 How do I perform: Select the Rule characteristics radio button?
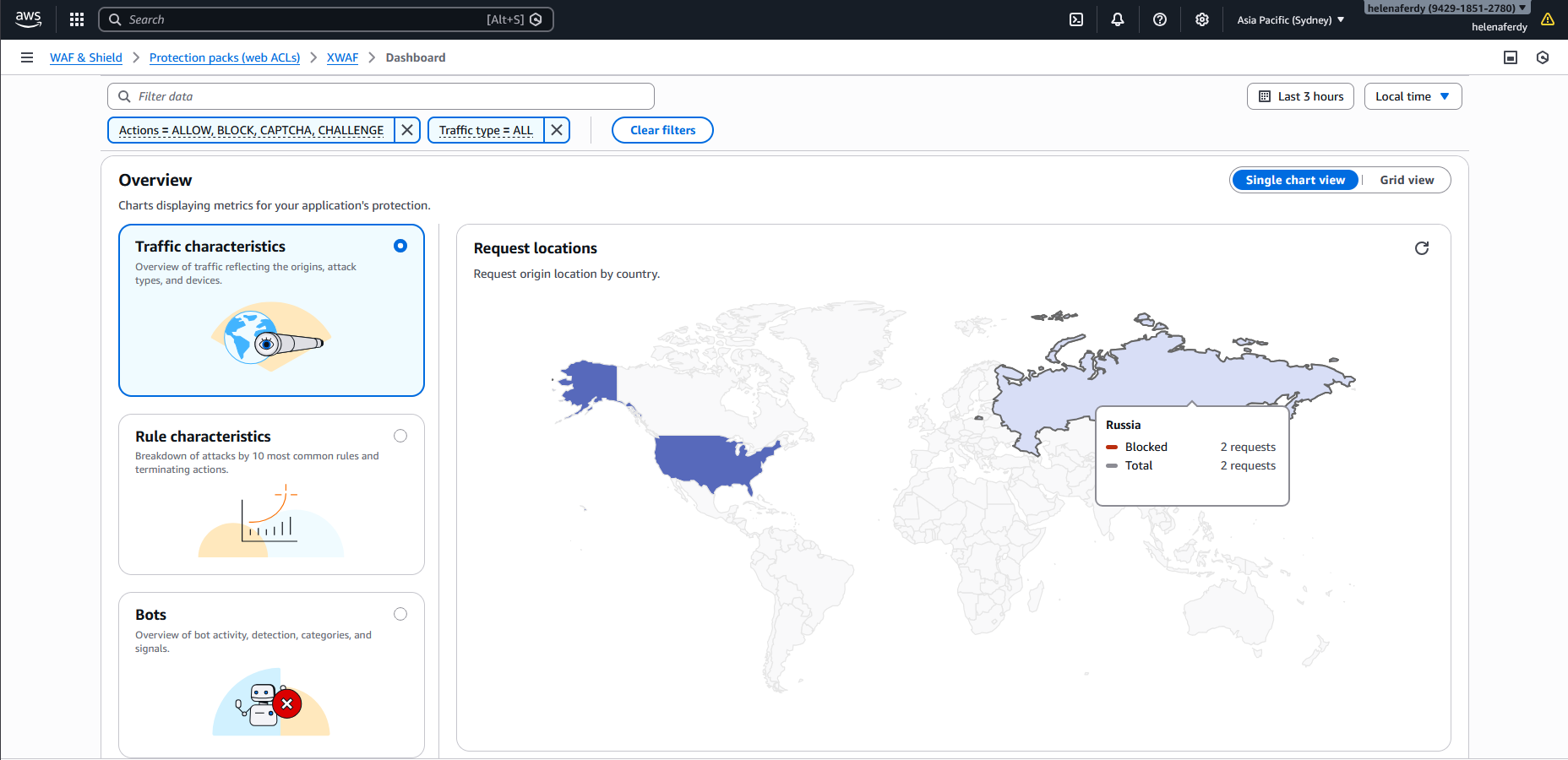(x=400, y=436)
